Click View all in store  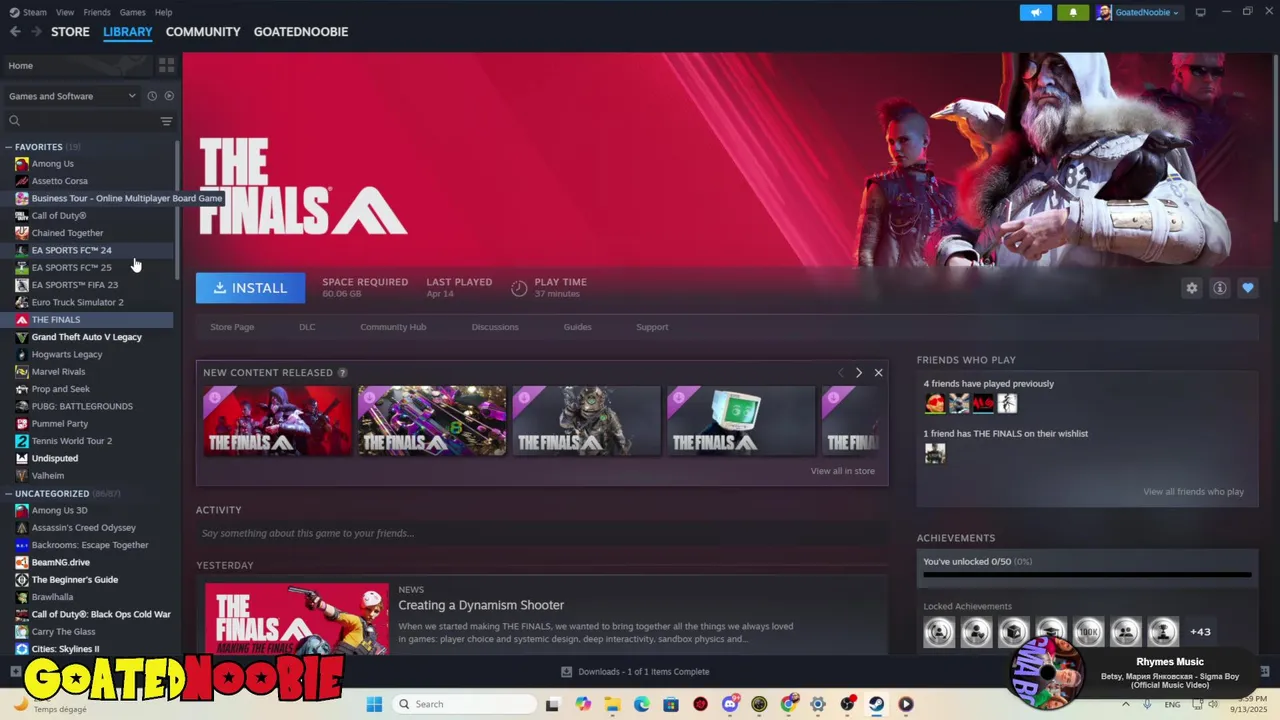(843, 471)
